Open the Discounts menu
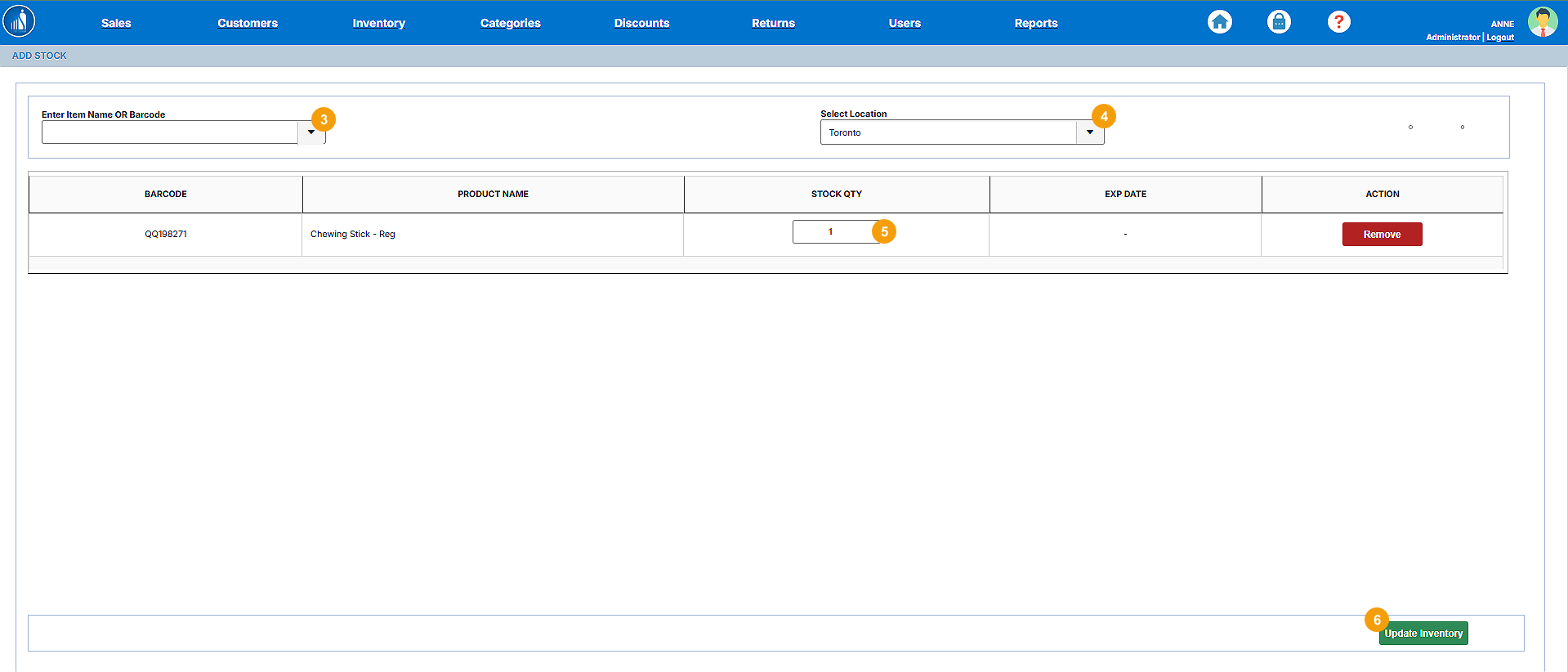1568x672 pixels. 641,23
